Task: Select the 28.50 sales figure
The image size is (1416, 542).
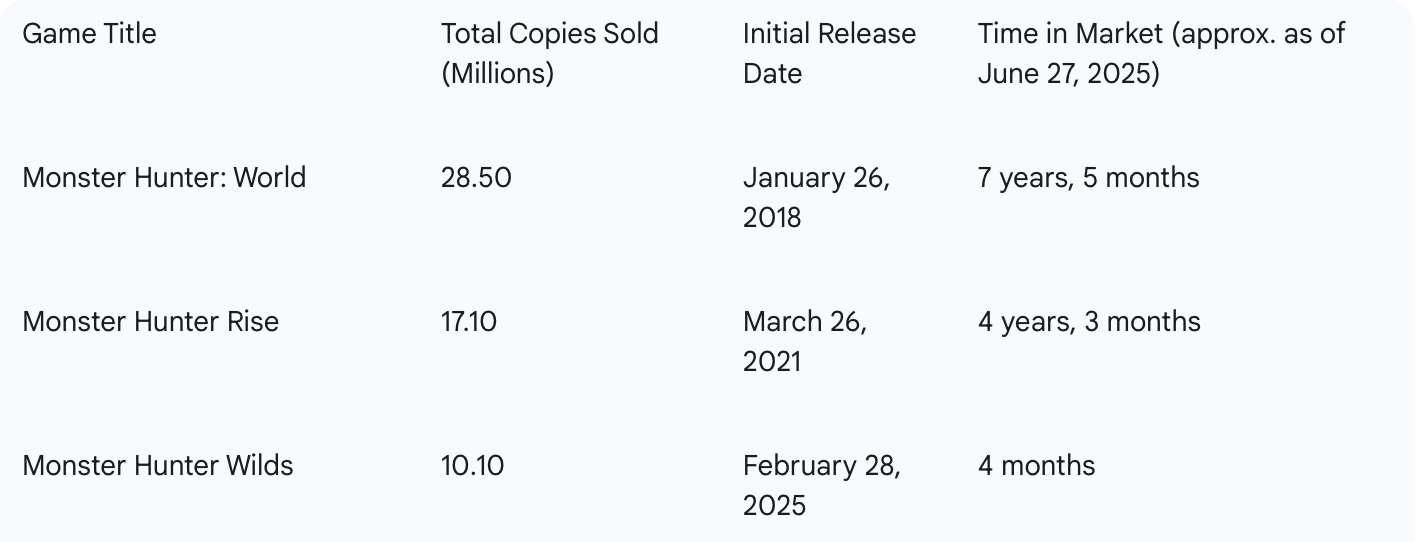Action: (476, 178)
